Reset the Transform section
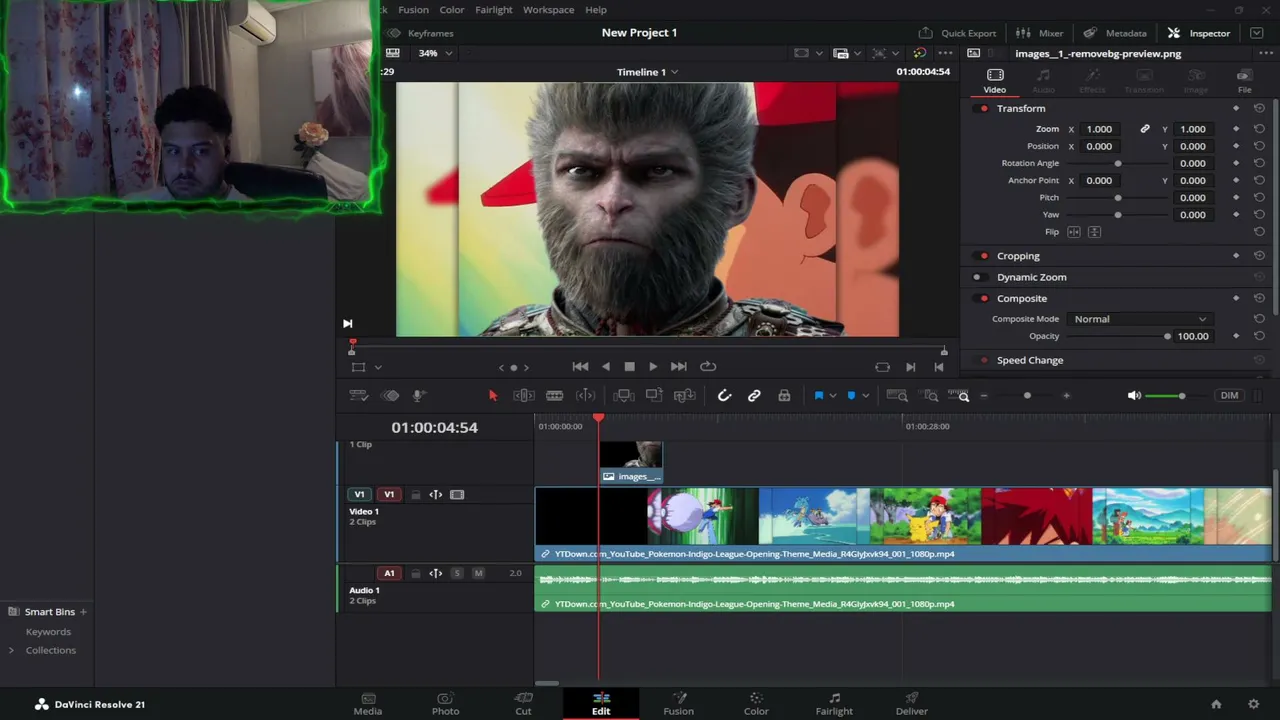 [x=1259, y=108]
